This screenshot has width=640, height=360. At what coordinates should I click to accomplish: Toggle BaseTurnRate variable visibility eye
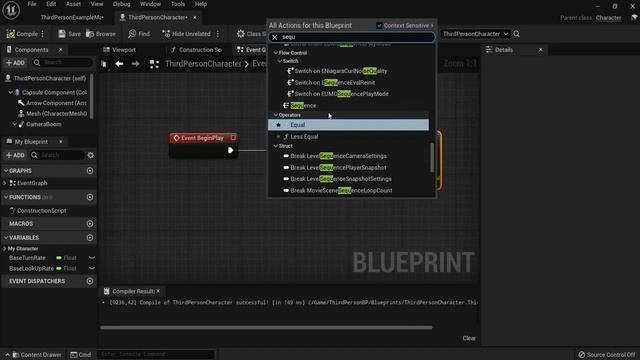tap(92, 258)
